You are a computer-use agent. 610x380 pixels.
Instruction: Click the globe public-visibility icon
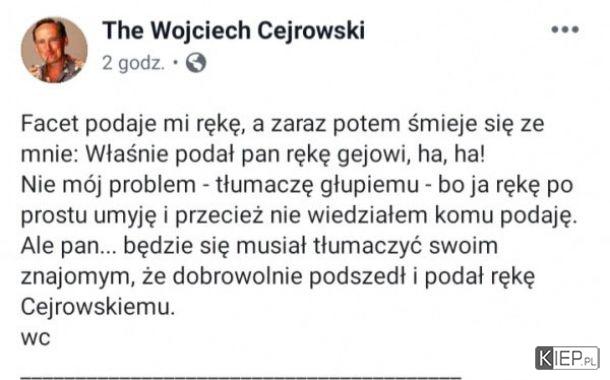tap(196, 63)
